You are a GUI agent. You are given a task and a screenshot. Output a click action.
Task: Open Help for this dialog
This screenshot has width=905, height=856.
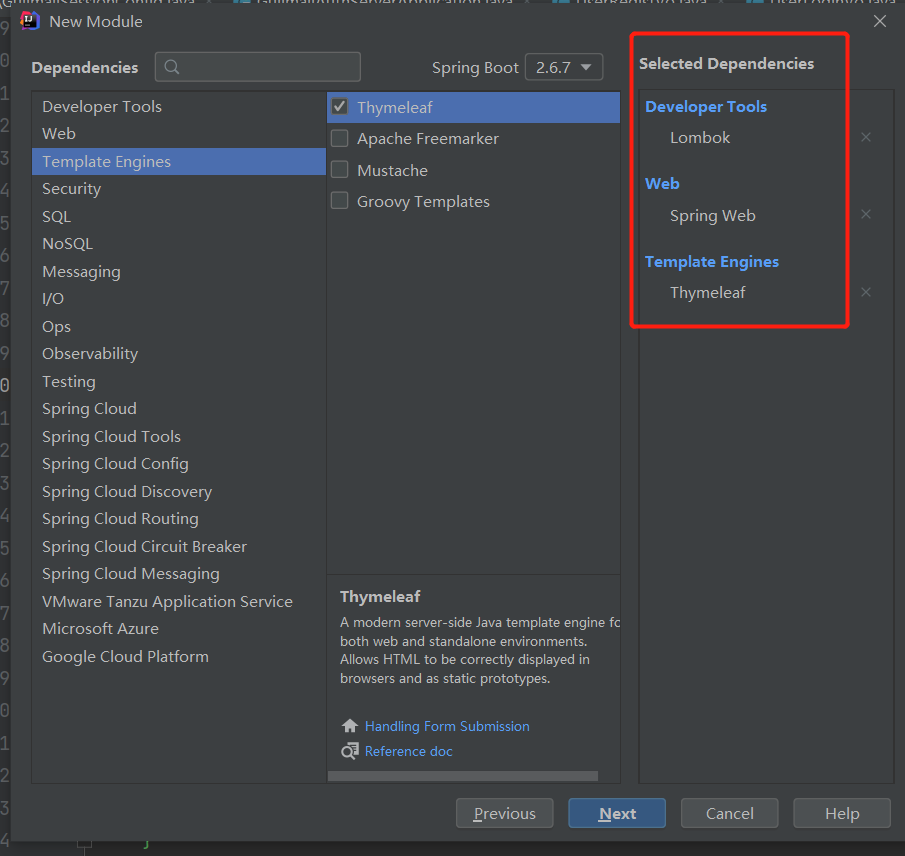point(842,813)
